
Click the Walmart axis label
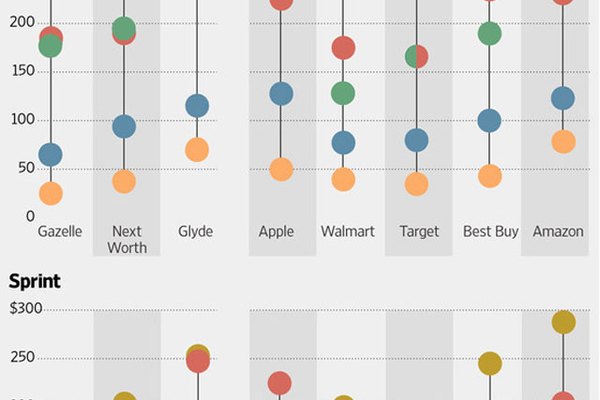[347, 231]
